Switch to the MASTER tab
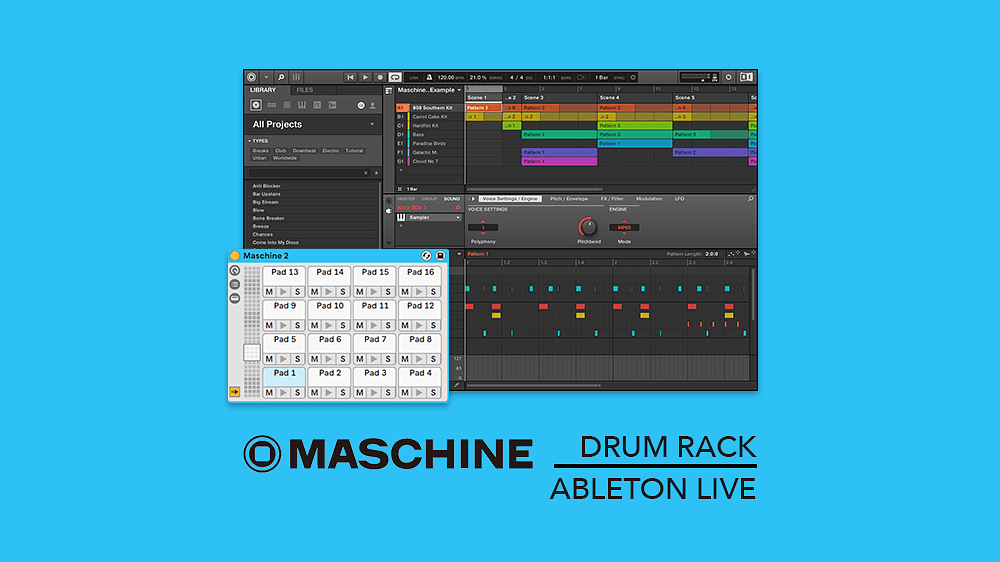Image resolution: width=1000 pixels, height=562 pixels. [x=406, y=199]
